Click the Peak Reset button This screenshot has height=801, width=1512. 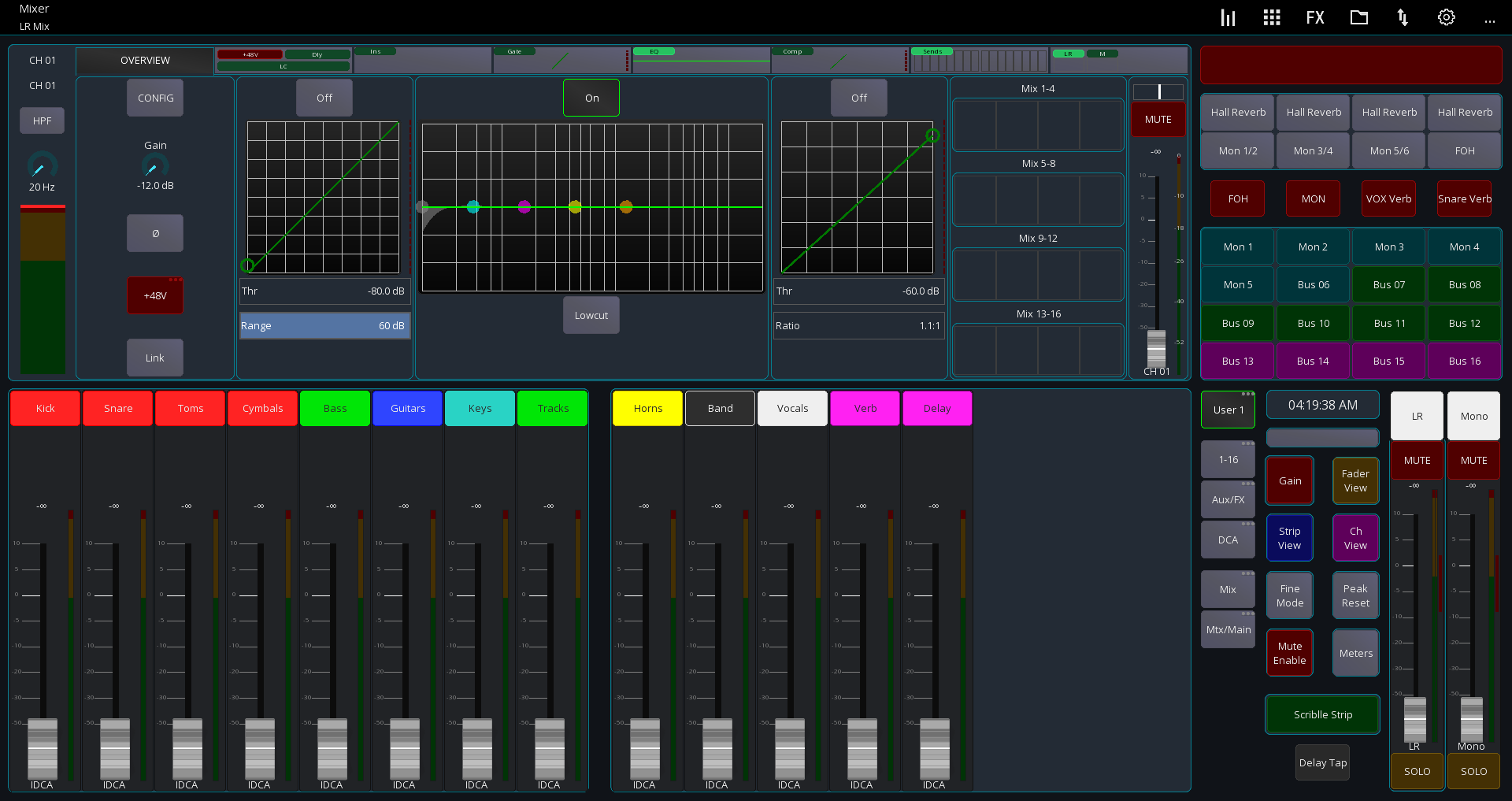[1355, 595]
